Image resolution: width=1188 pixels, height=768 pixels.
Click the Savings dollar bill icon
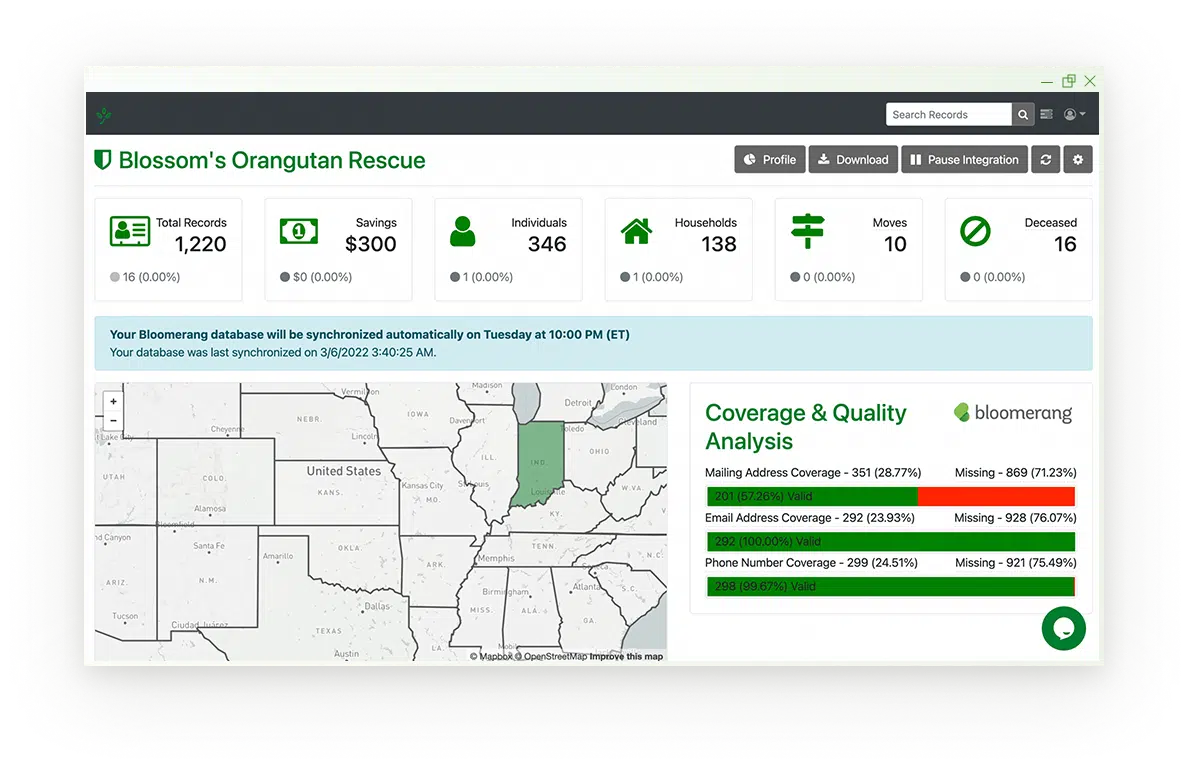[299, 231]
